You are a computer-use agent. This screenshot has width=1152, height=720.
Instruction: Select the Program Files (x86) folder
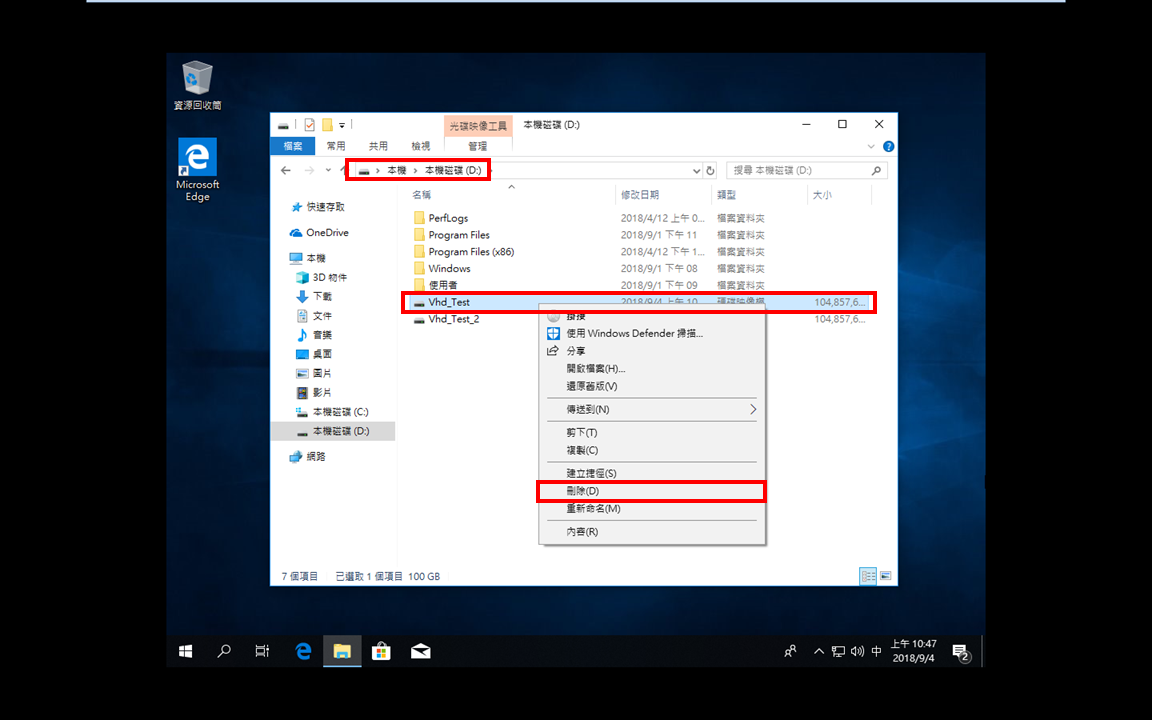pos(471,252)
